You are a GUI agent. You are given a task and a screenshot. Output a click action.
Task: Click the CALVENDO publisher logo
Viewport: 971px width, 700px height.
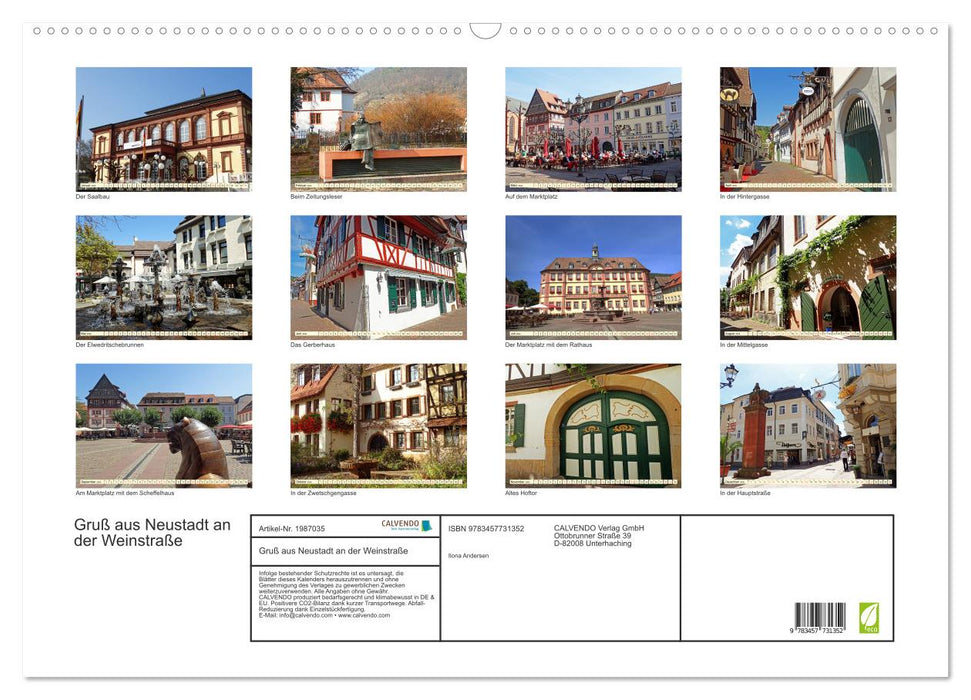point(399,523)
